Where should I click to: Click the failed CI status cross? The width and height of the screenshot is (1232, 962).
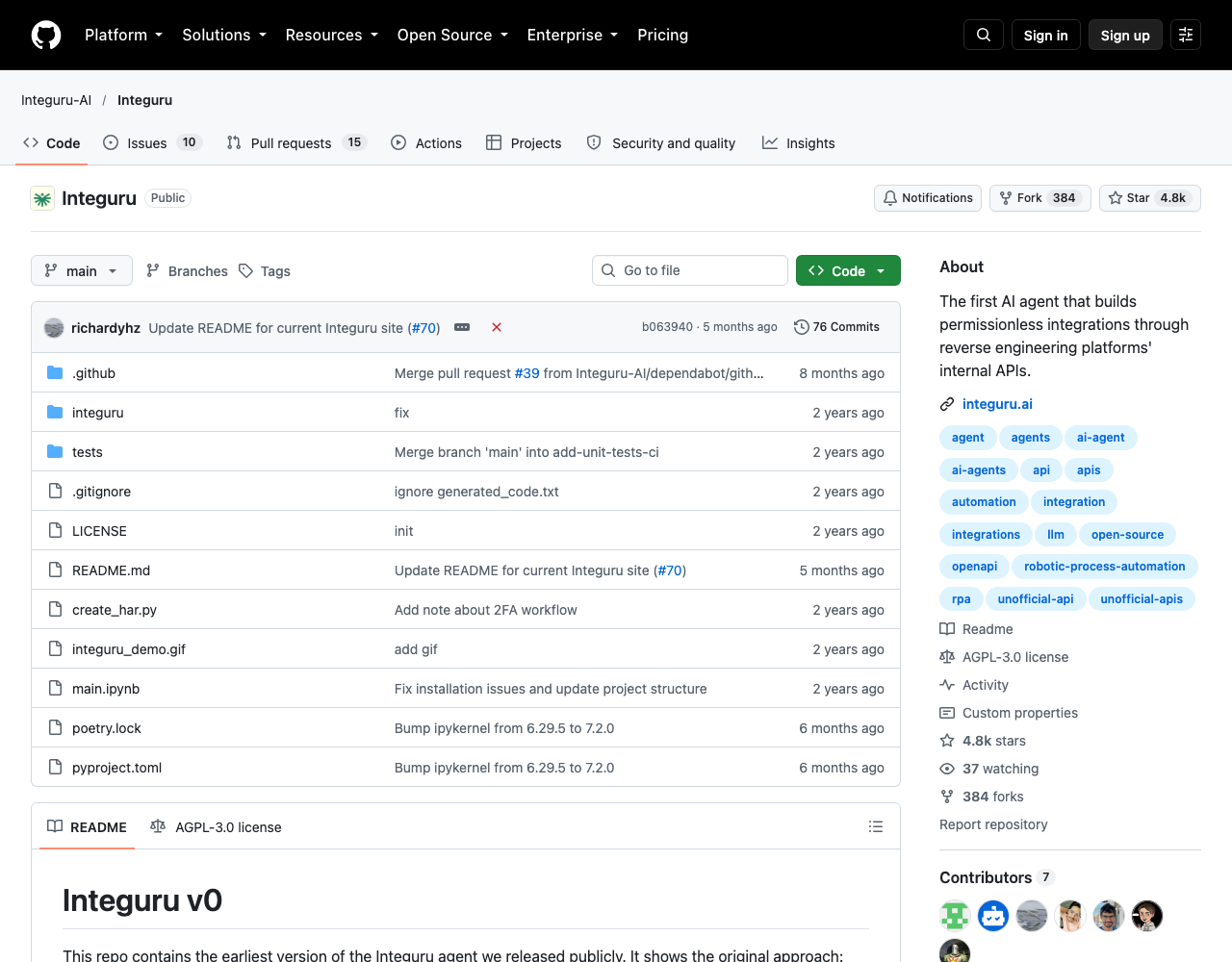tap(497, 327)
